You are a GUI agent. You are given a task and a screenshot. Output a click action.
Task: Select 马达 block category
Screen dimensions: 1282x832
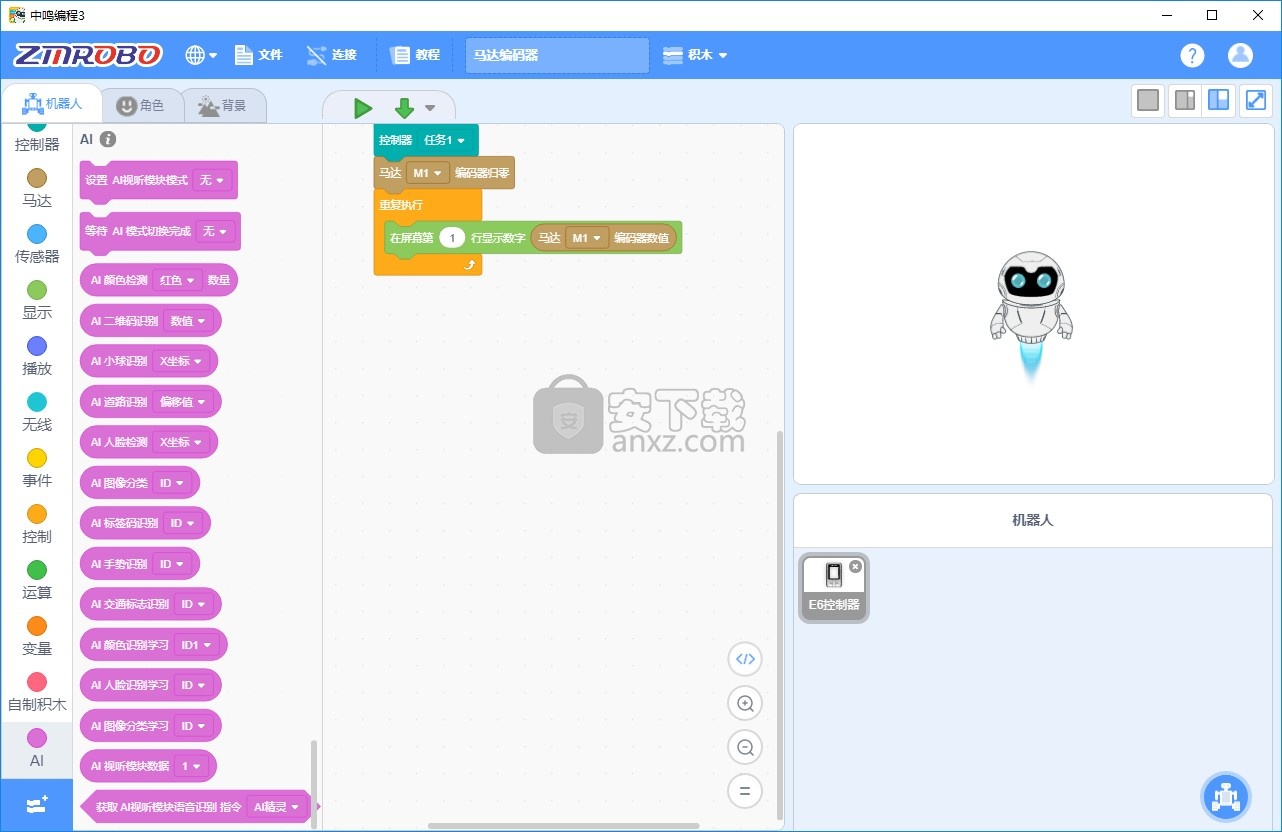pos(37,189)
